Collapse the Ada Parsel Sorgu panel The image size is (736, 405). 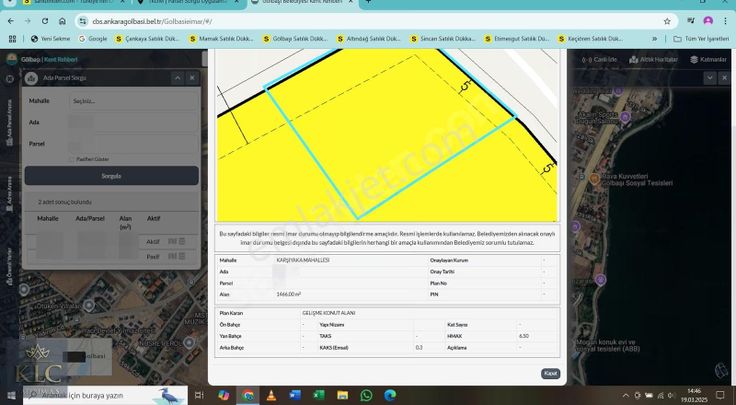click(x=177, y=78)
